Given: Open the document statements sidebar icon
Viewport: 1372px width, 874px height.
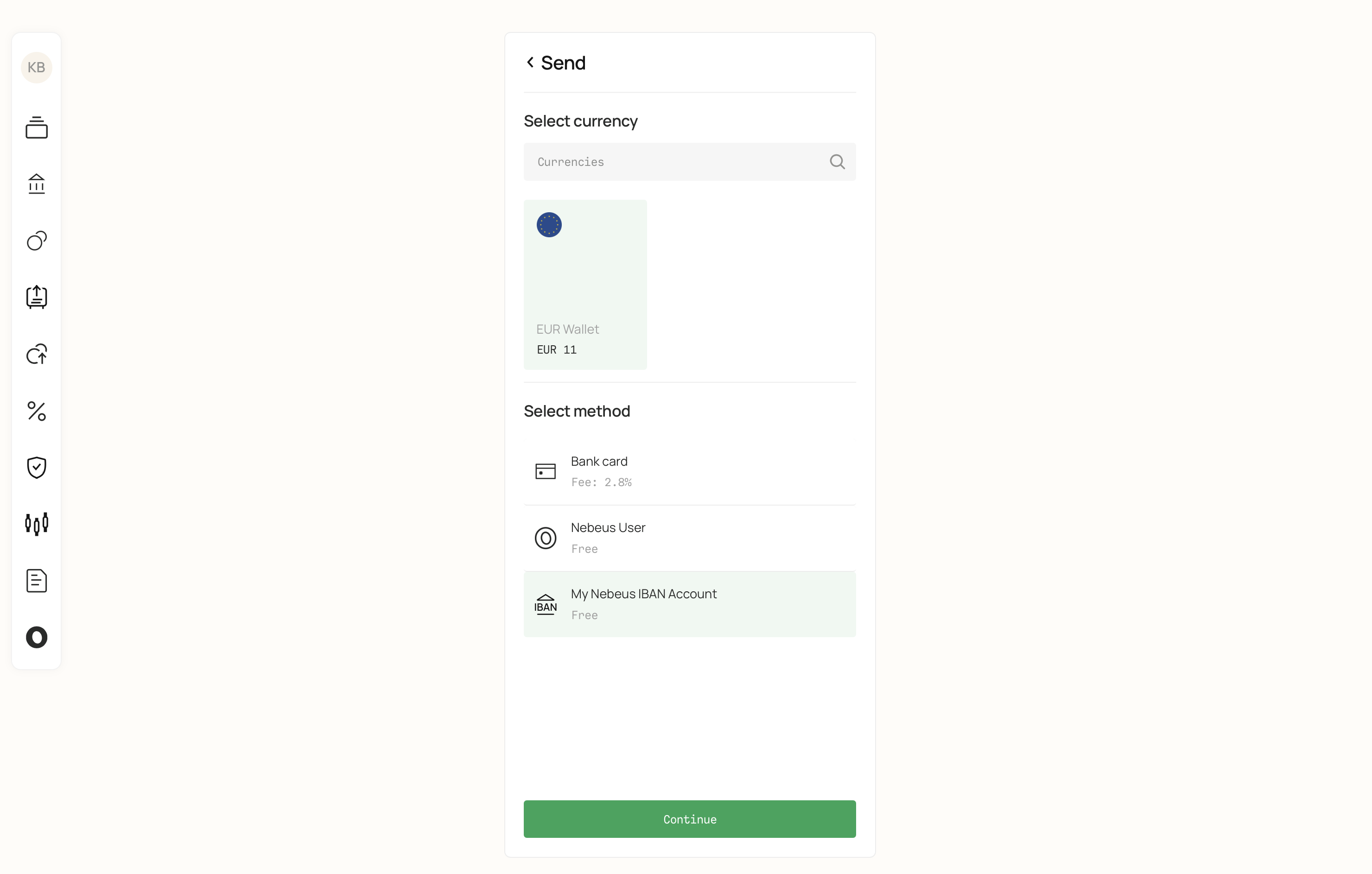Looking at the screenshot, I should point(37,581).
